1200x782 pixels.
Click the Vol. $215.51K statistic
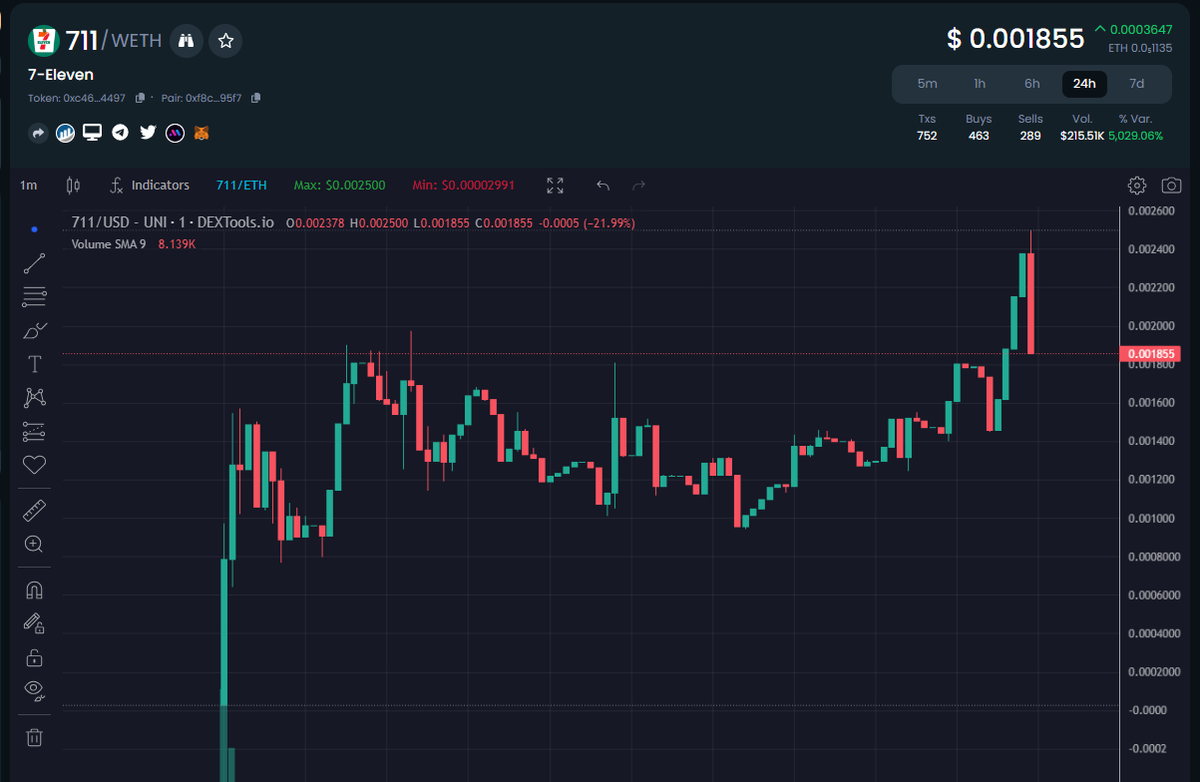[x=1082, y=127]
